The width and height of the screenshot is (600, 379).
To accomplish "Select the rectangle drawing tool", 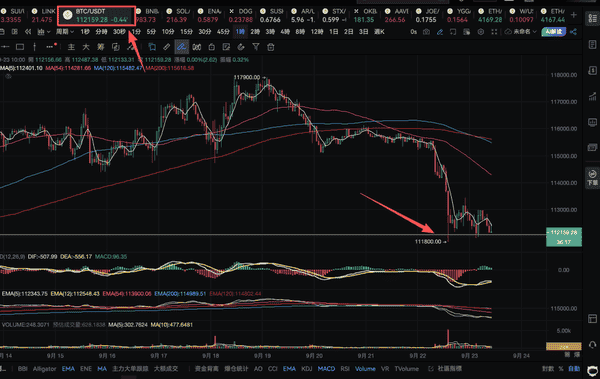I will [x=20, y=47].
